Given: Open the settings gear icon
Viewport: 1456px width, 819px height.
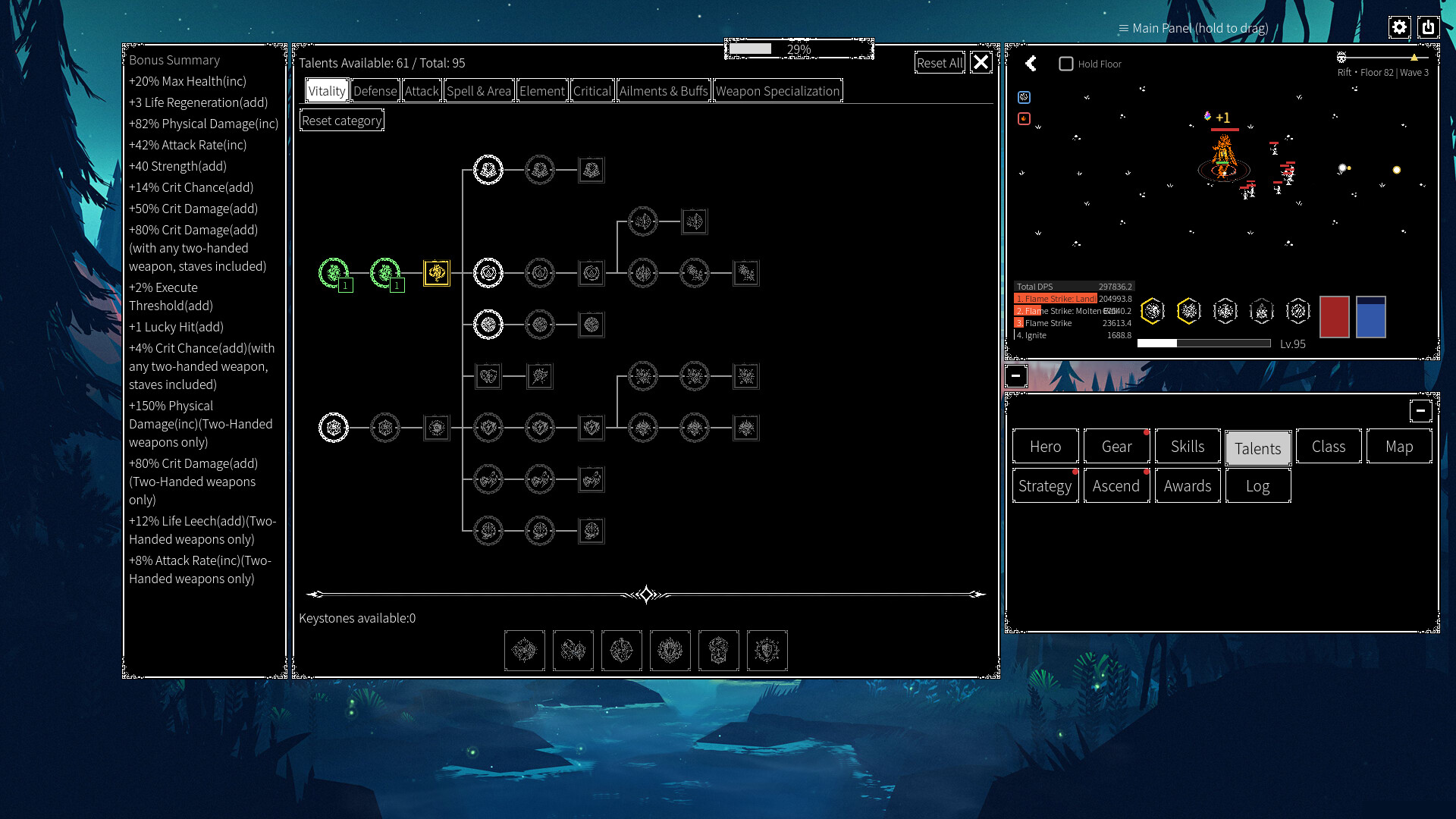Looking at the screenshot, I should coord(1399,27).
